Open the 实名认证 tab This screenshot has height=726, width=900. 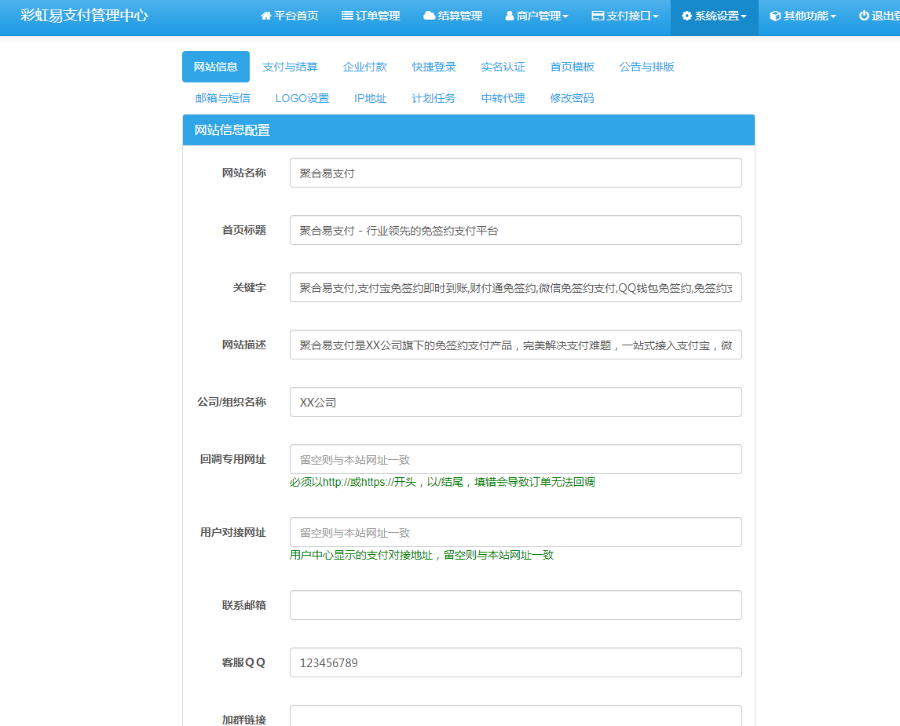[x=503, y=67]
